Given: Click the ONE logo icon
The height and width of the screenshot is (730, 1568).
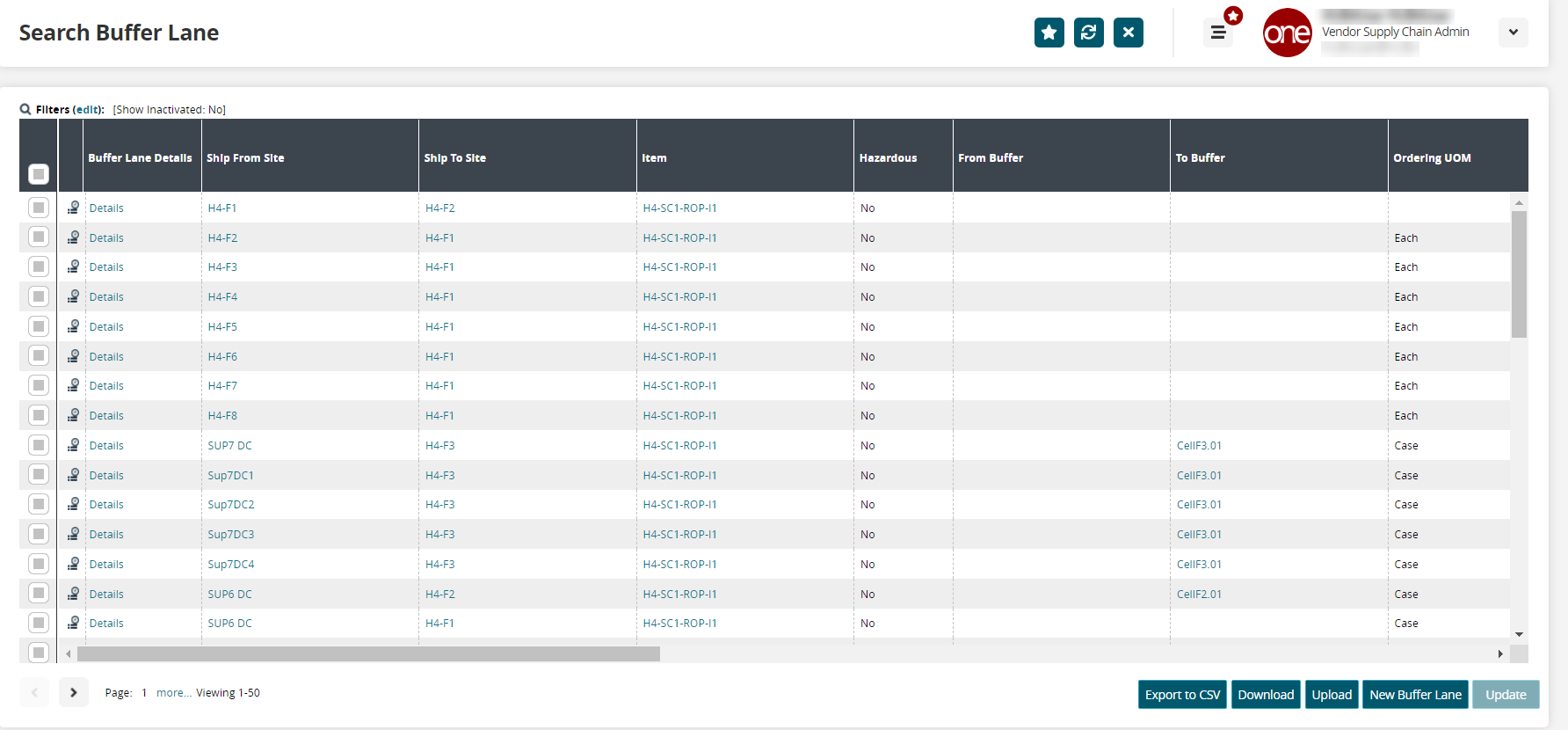Looking at the screenshot, I should pyautogui.click(x=1287, y=33).
